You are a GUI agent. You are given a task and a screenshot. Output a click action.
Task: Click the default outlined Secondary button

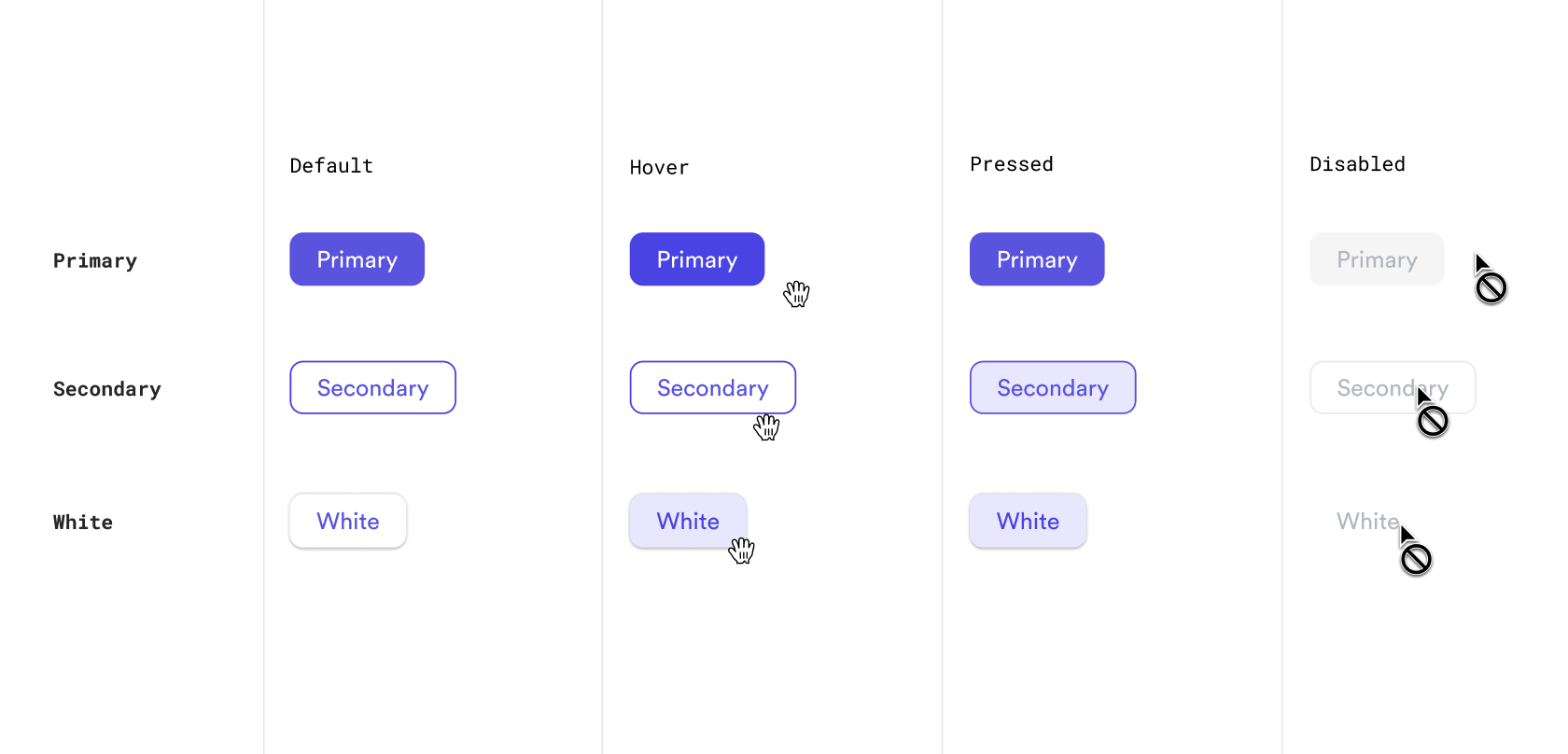point(372,387)
